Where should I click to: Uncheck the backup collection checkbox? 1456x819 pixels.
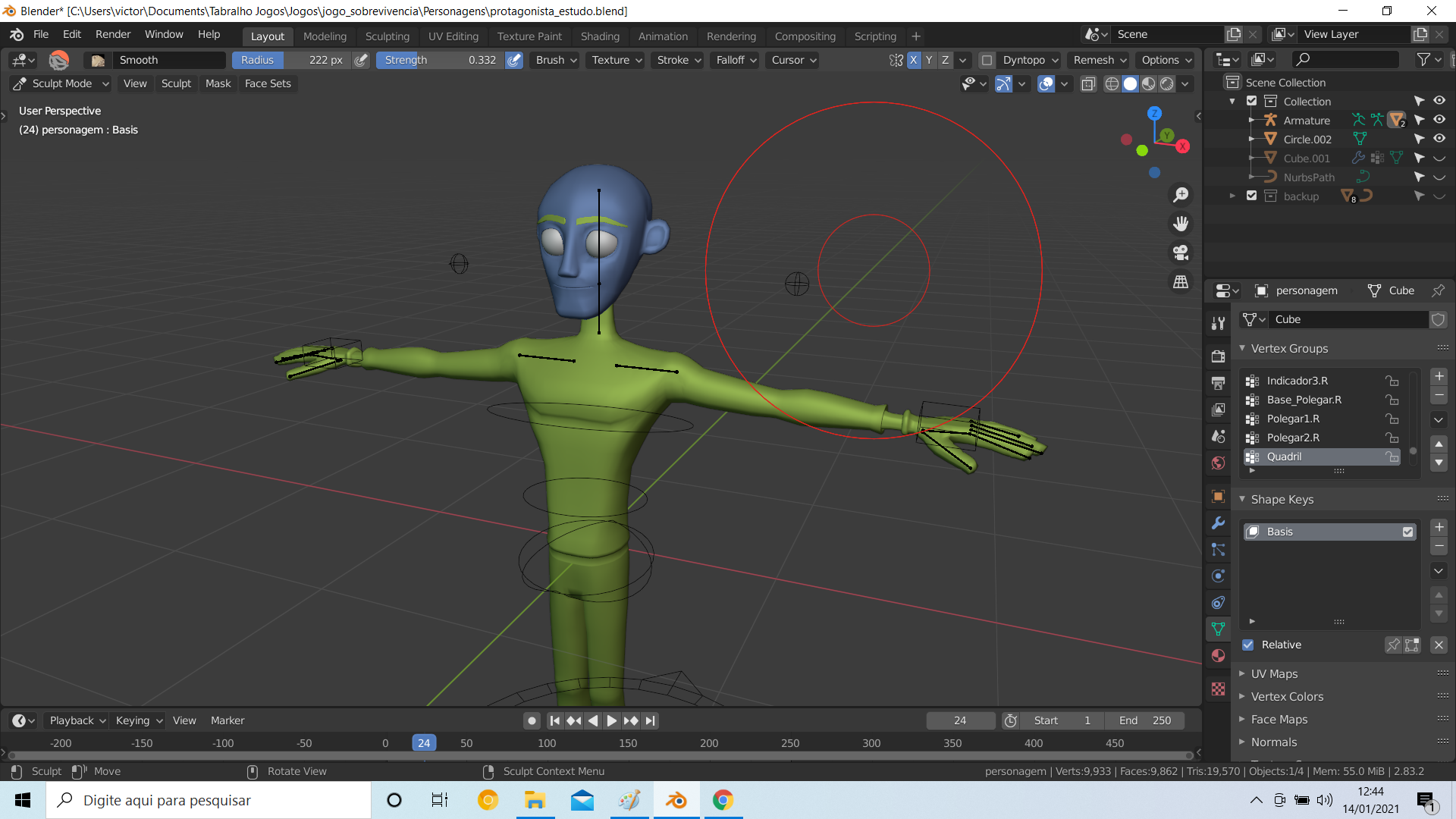coord(1252,196)
